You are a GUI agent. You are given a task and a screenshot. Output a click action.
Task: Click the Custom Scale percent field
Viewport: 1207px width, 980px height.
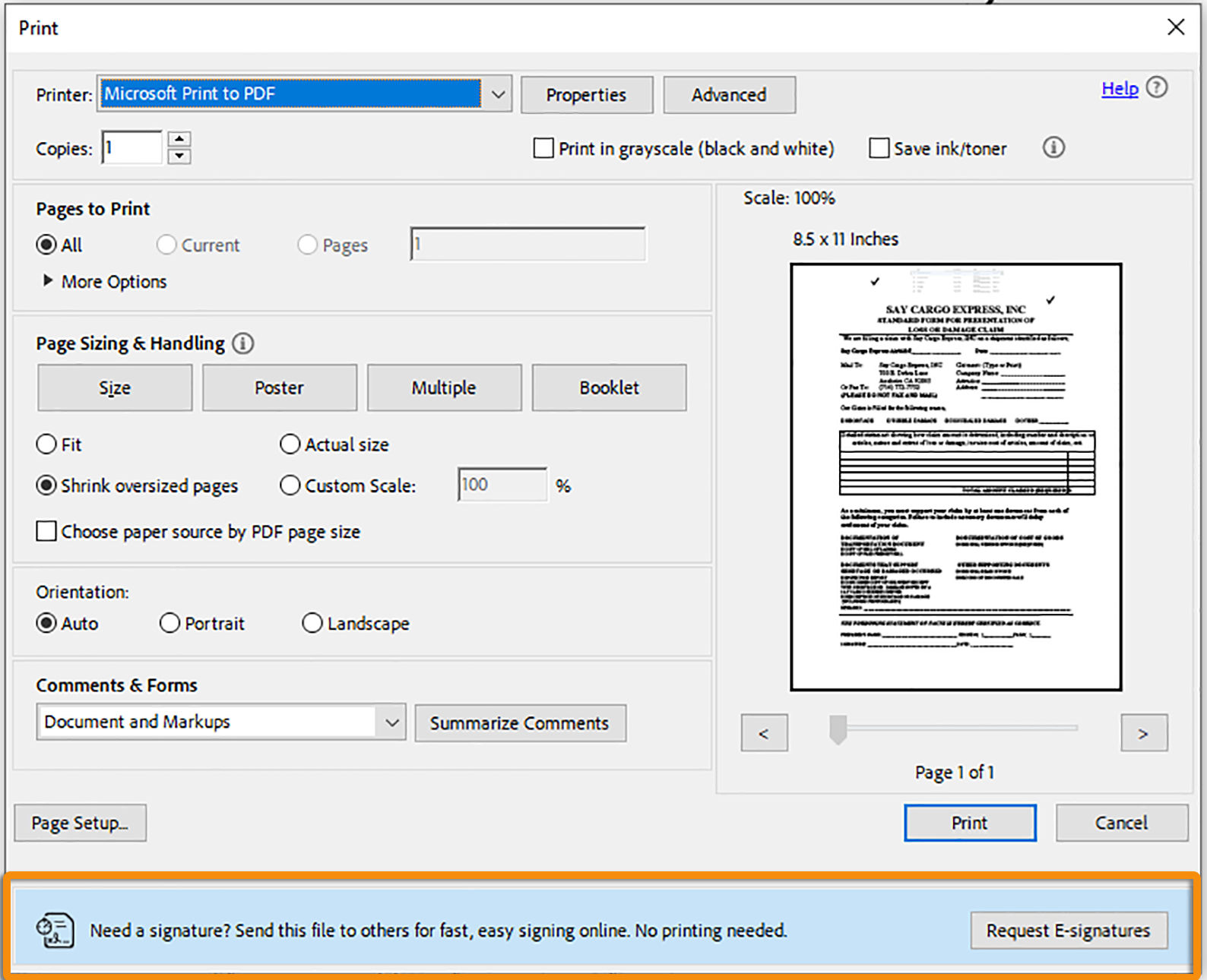coord(502,485)
